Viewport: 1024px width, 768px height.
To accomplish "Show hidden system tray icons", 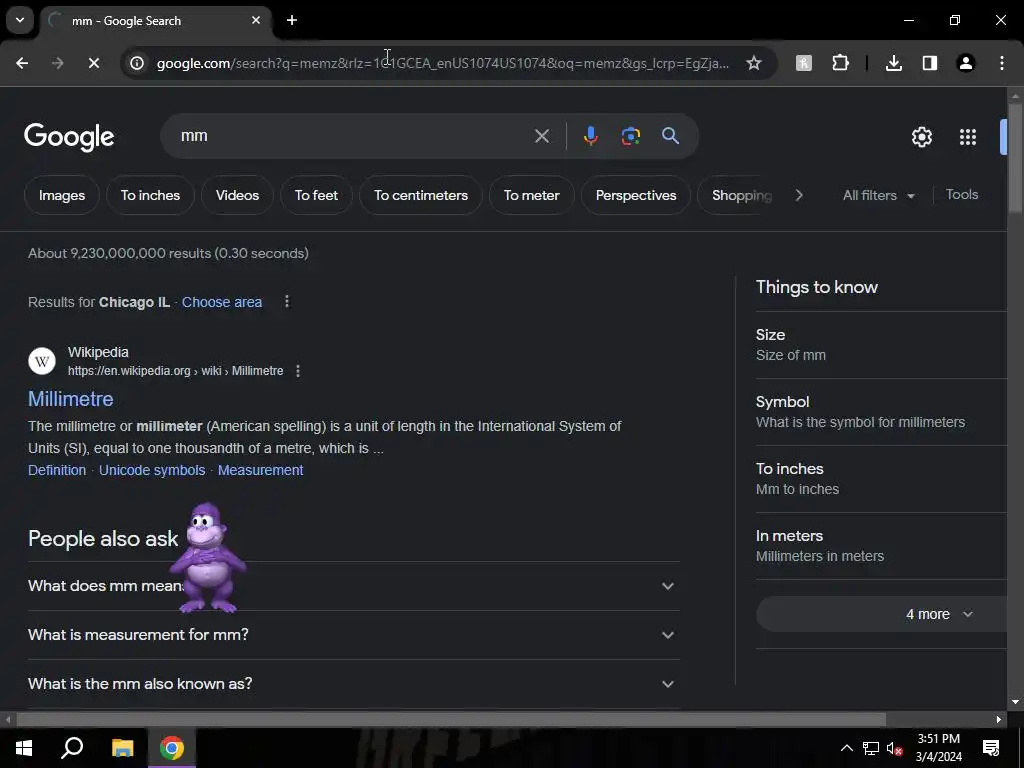I will coord(846,748).
